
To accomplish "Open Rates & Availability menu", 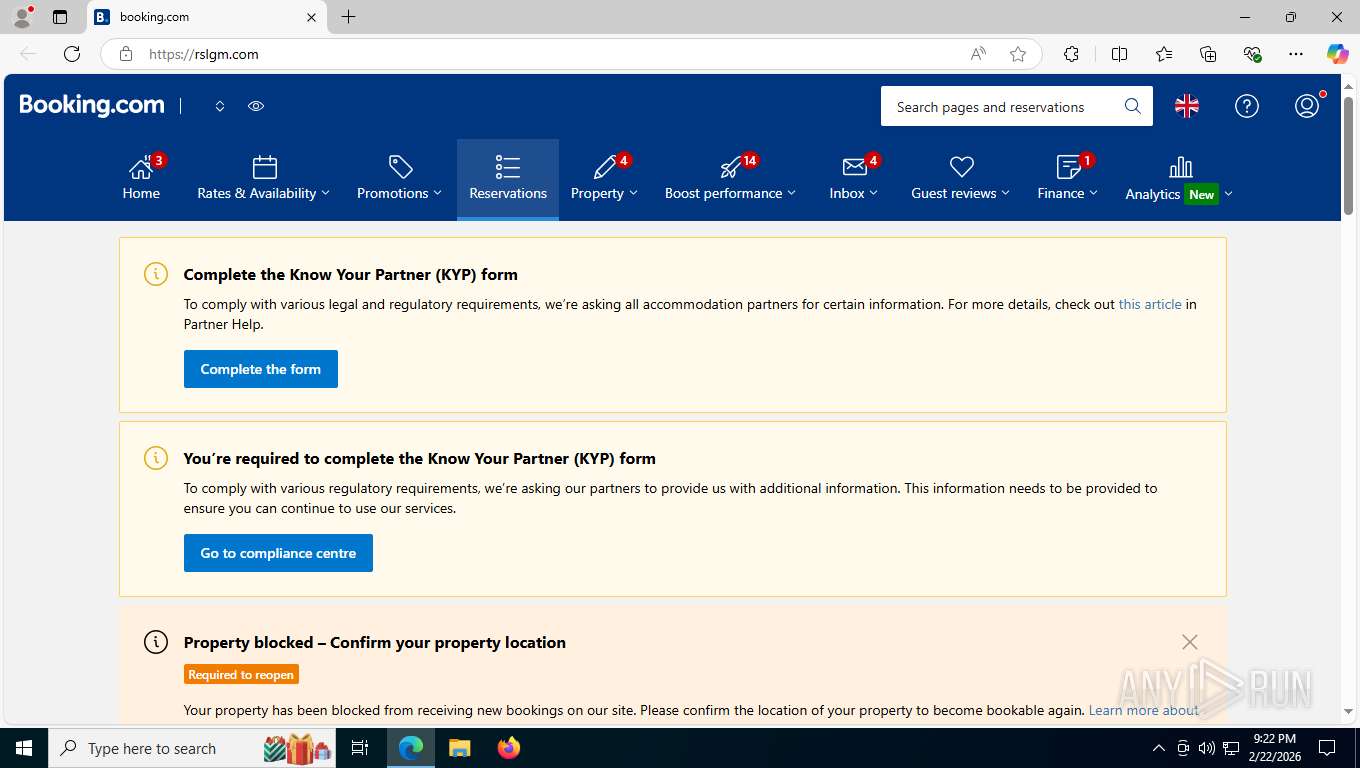I will coord(263,179).
